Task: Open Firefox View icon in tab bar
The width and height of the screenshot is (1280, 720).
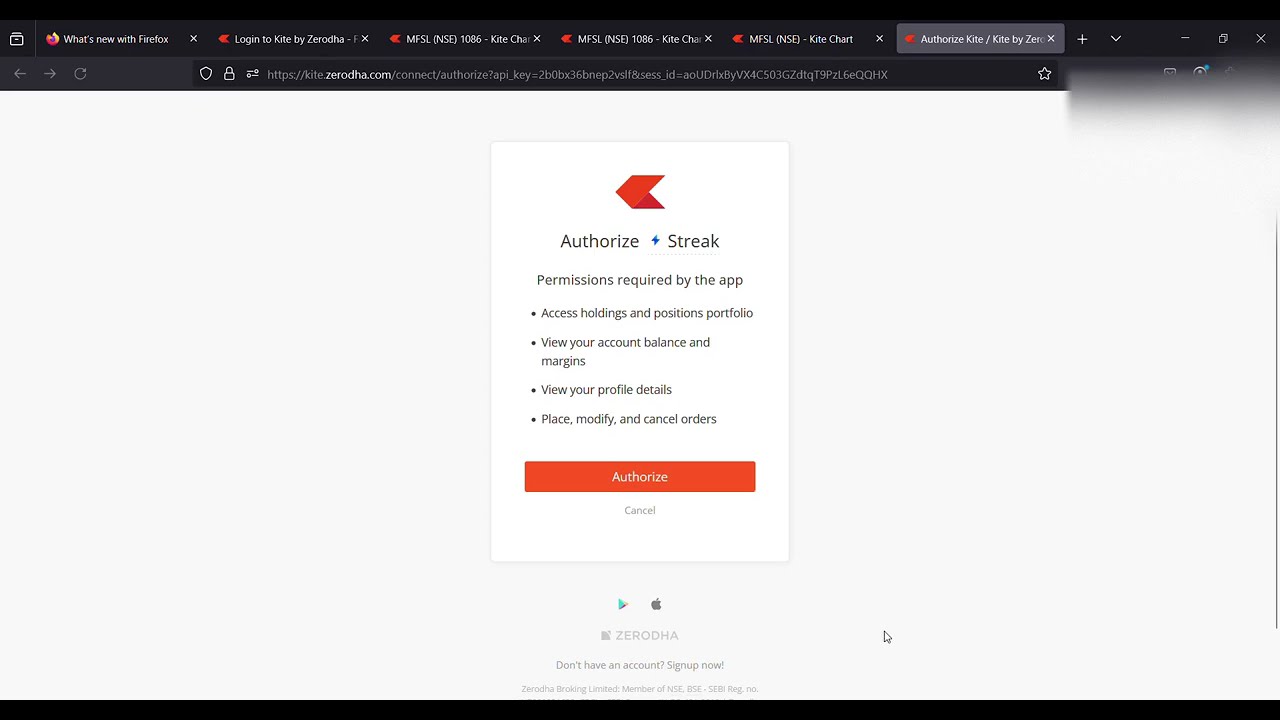Action: pos(16,39)
